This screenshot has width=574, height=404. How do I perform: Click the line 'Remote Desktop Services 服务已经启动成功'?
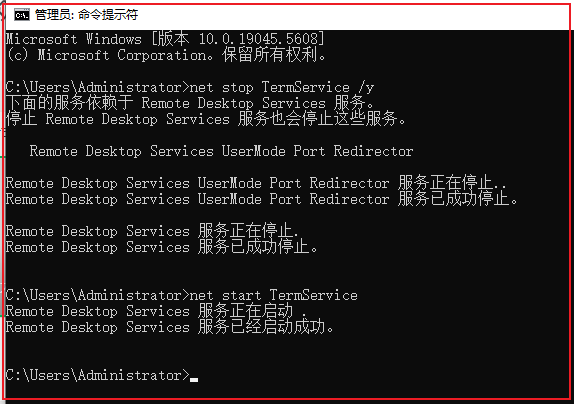point(169,327)
